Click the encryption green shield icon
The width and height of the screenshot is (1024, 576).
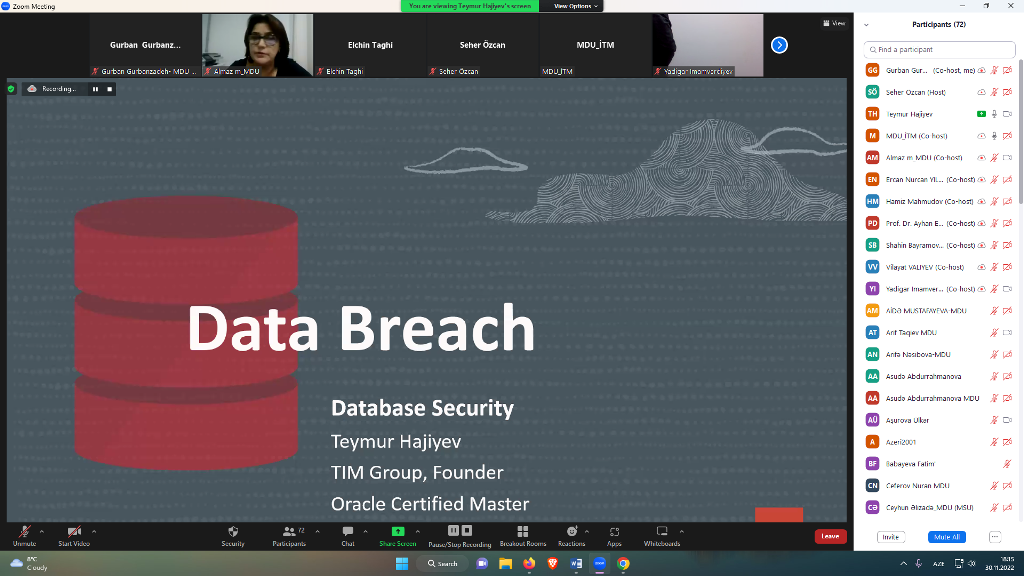pyautogui.click(x=11, y=89)
